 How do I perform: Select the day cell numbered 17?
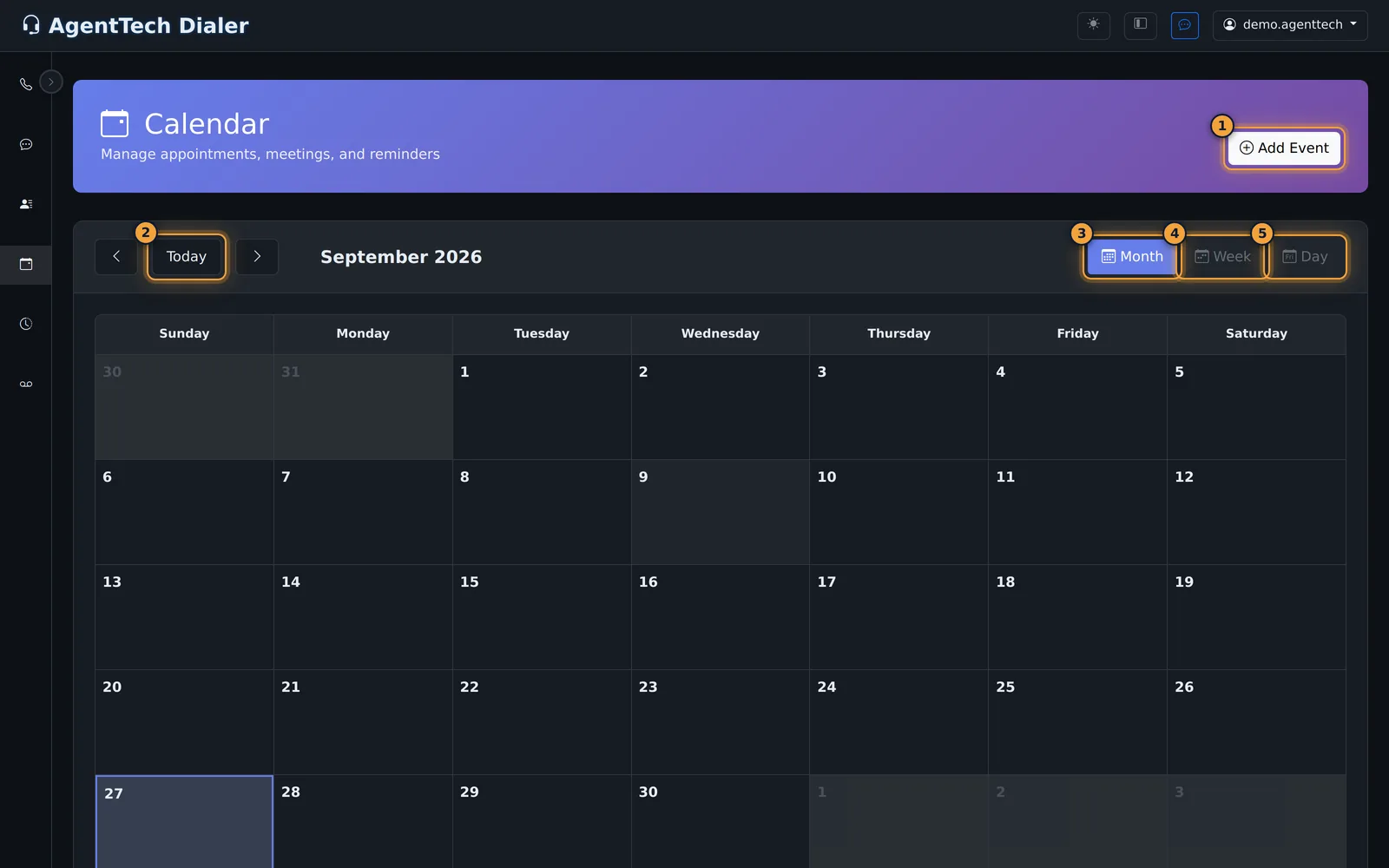(x=899, y=617)
